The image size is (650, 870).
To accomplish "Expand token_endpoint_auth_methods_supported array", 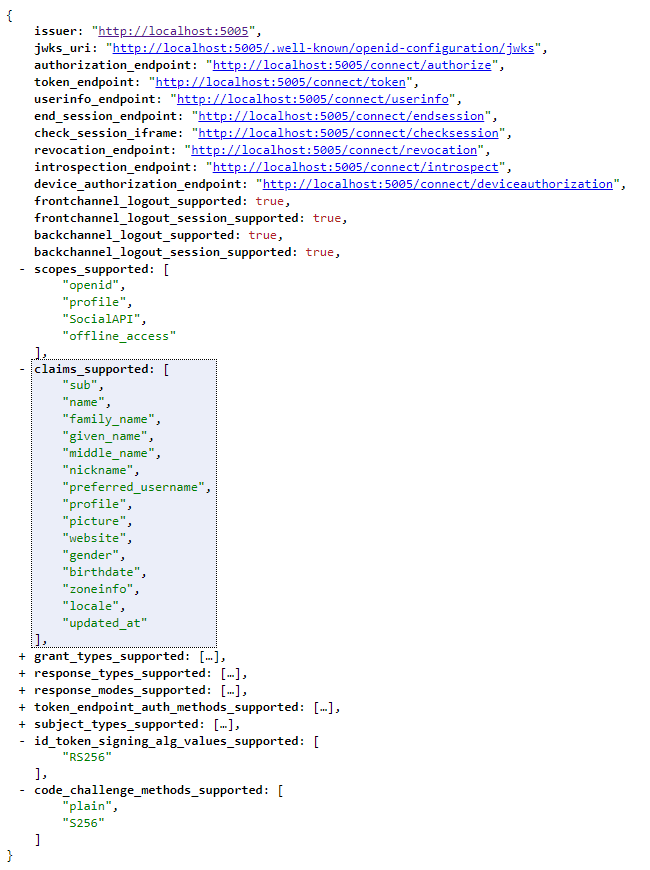I will click(22, 707).
